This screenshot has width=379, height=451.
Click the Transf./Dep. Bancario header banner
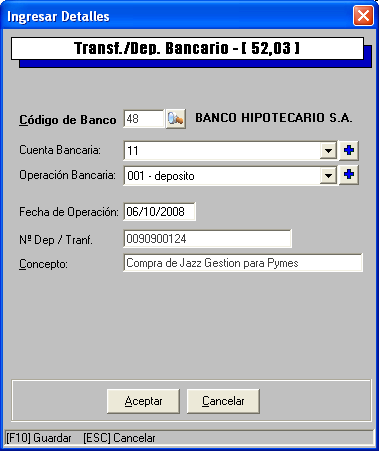[x=187, y=48]
